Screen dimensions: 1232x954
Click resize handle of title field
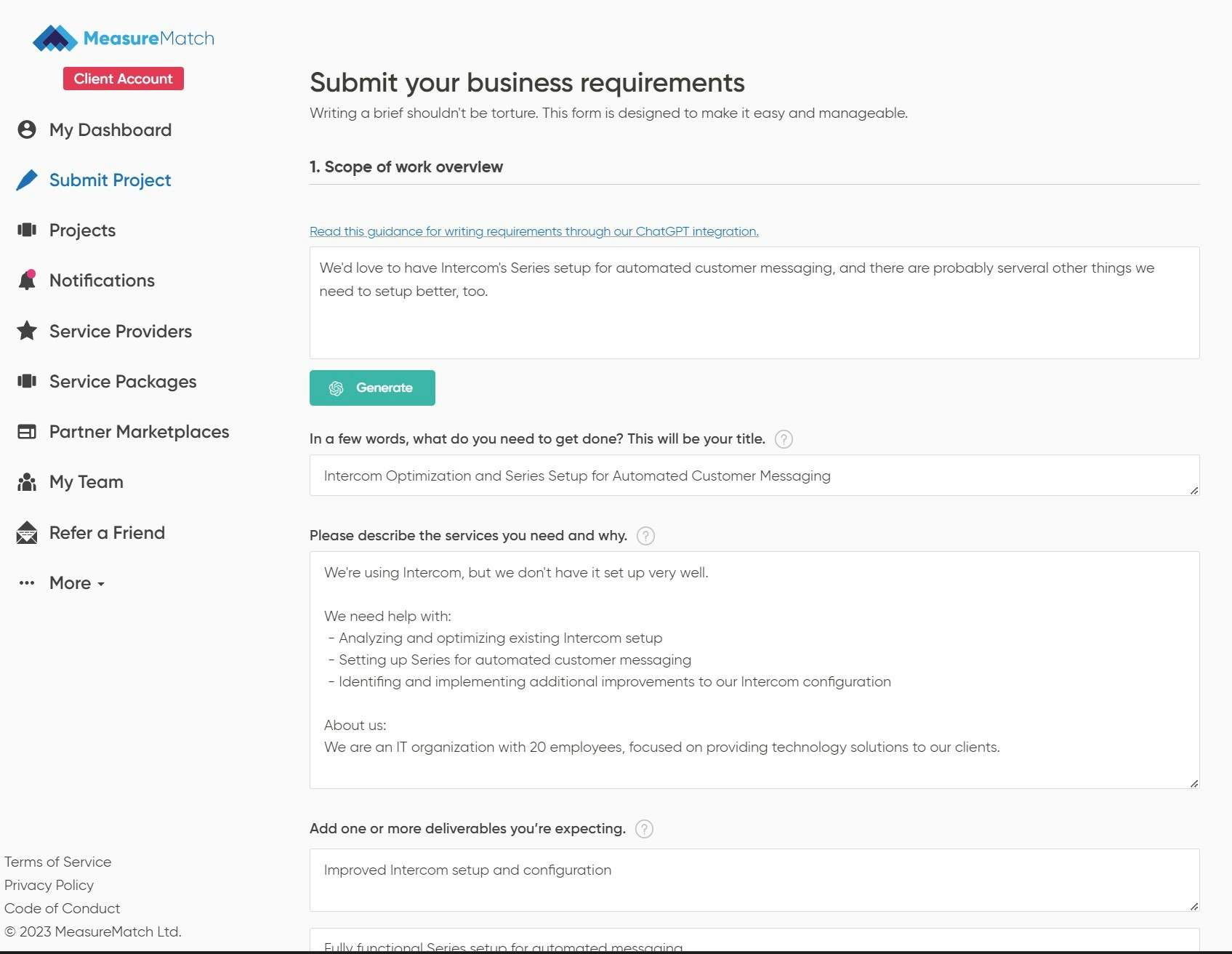click(1194, 491)
